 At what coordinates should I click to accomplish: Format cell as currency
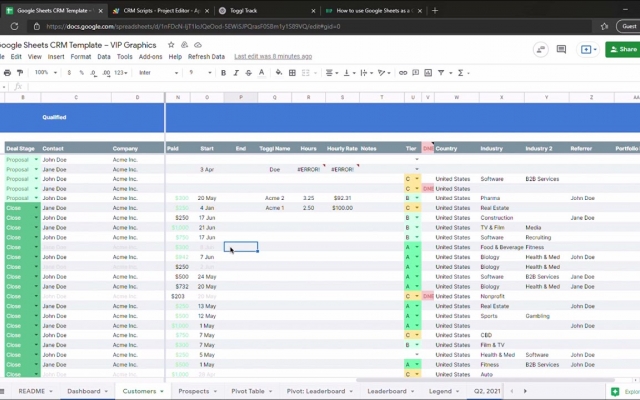click(x=69, y=73)
